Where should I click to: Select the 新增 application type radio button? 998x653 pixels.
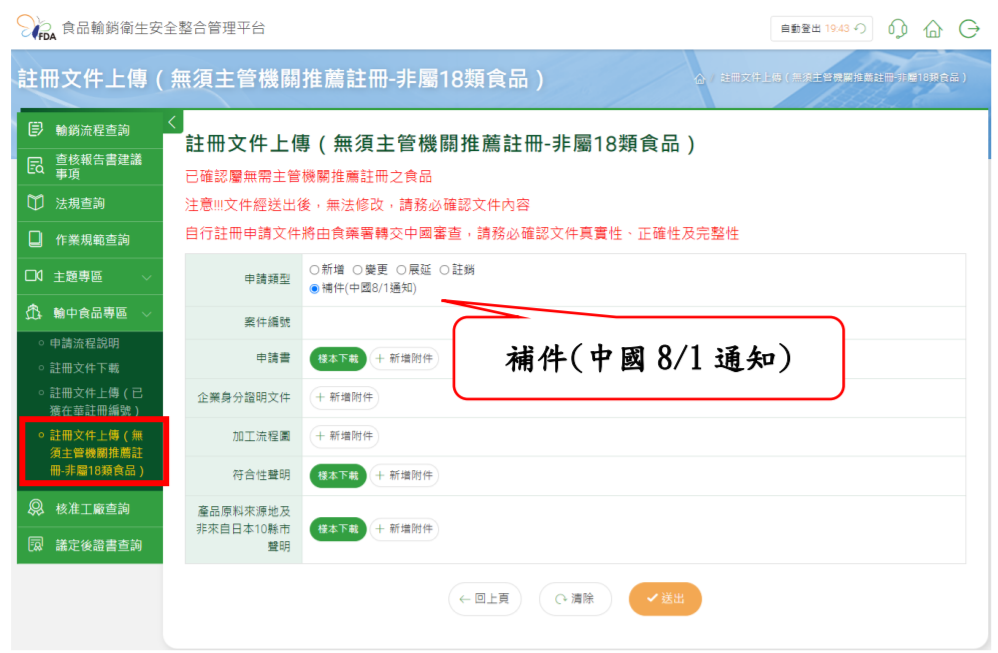click(x=315, y=269)
